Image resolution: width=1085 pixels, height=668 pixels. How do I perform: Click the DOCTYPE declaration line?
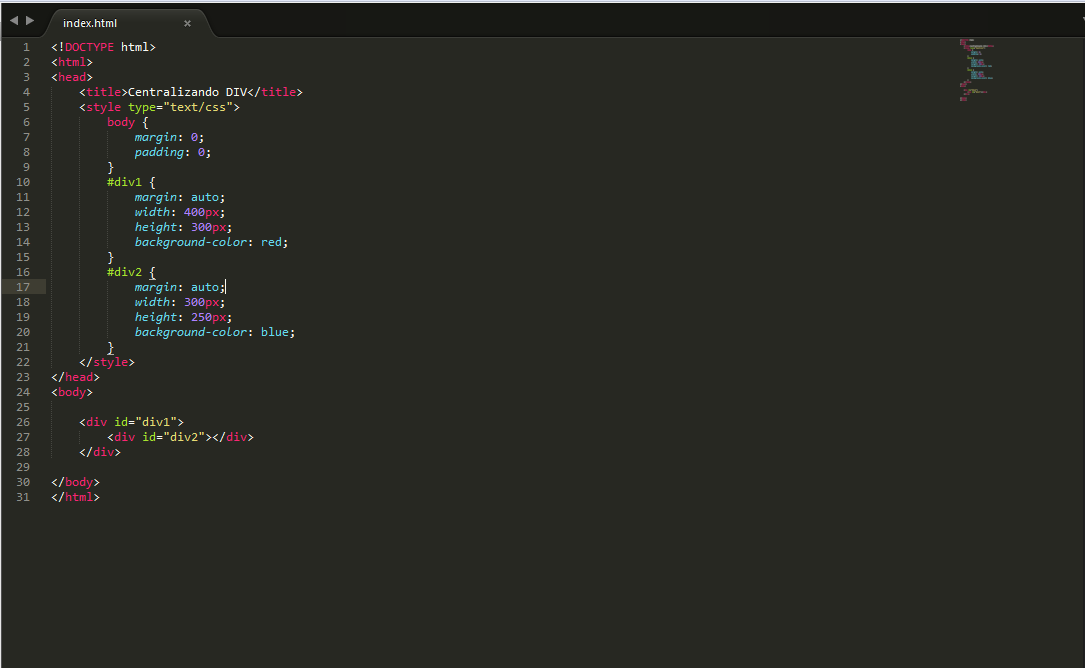(104, 47)
